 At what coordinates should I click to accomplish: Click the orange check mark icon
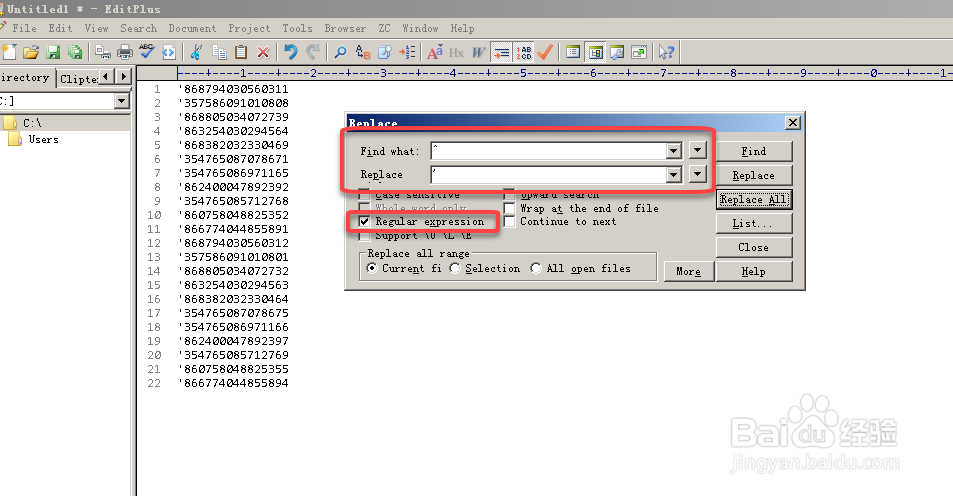pyautogui.click(x=545, y=52)
